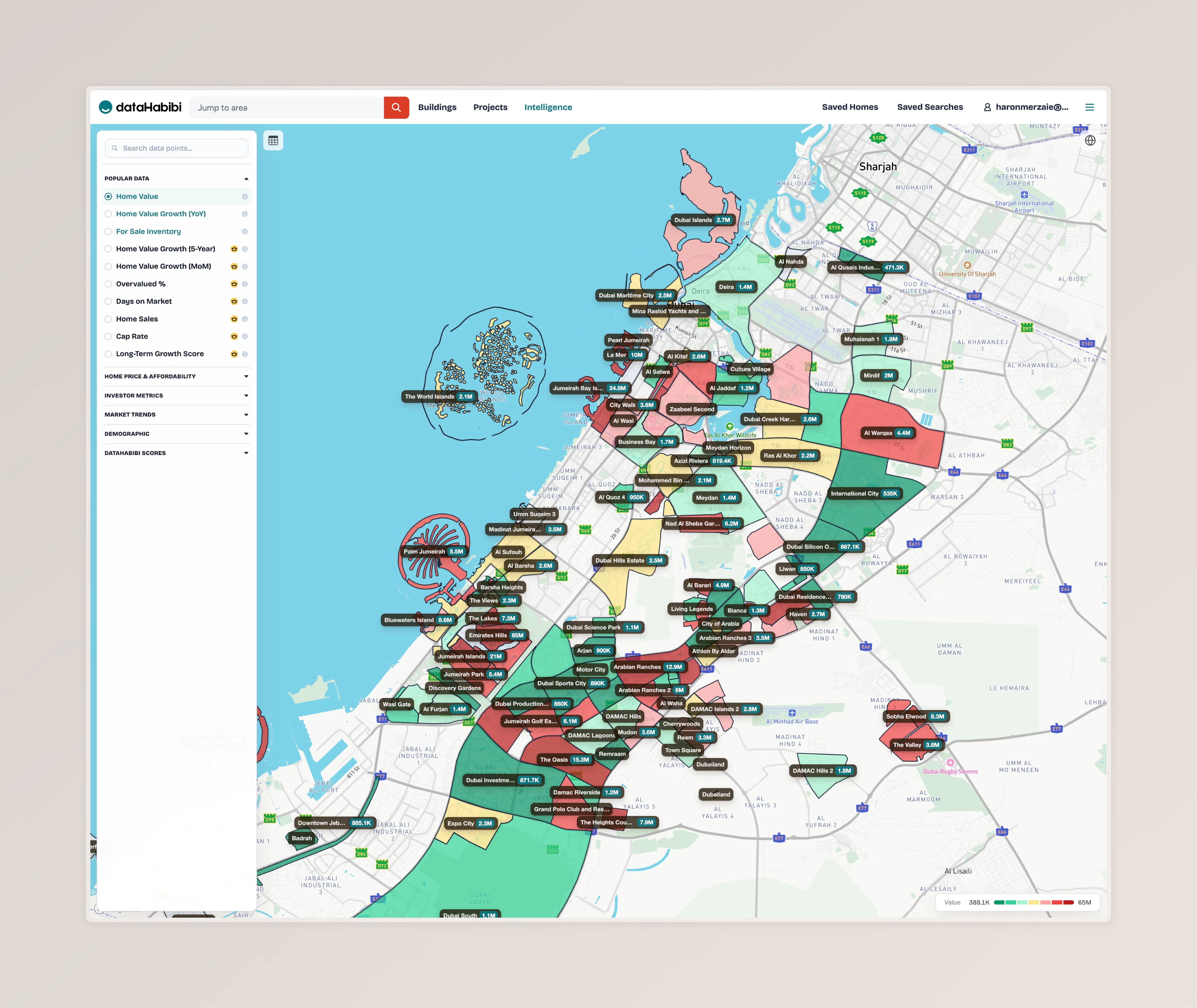Select the Home Value radio option

click(108, 197)
